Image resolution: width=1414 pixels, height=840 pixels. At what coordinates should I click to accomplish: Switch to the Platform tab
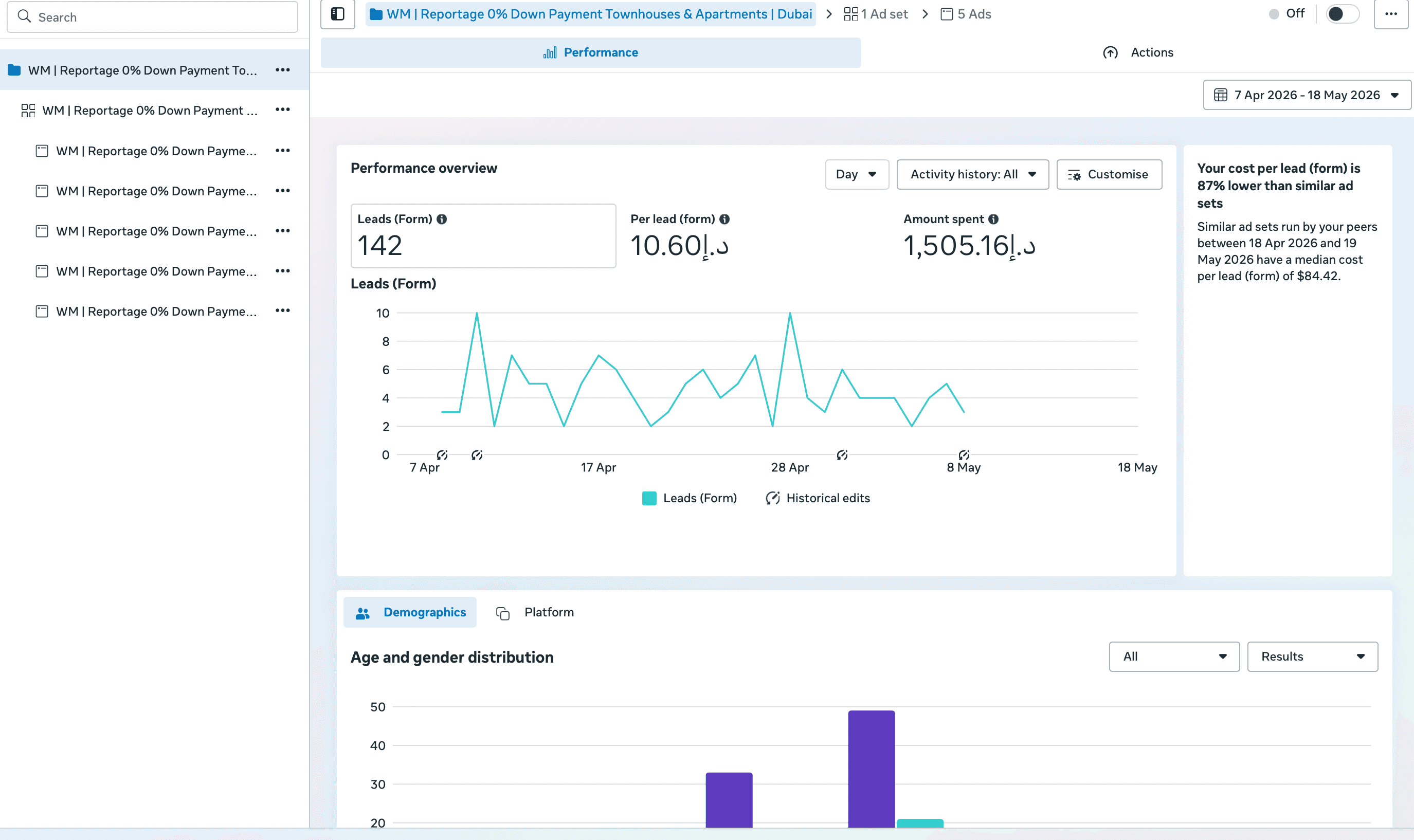click(x=535, y=612)
